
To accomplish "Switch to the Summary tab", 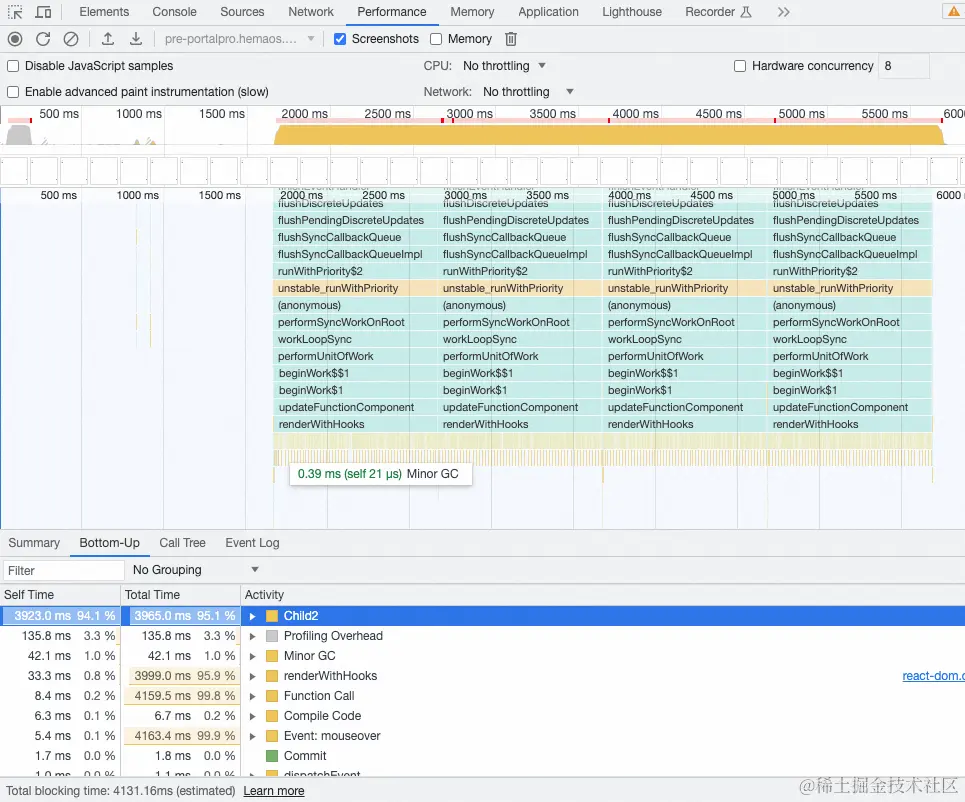I will 34,543.
